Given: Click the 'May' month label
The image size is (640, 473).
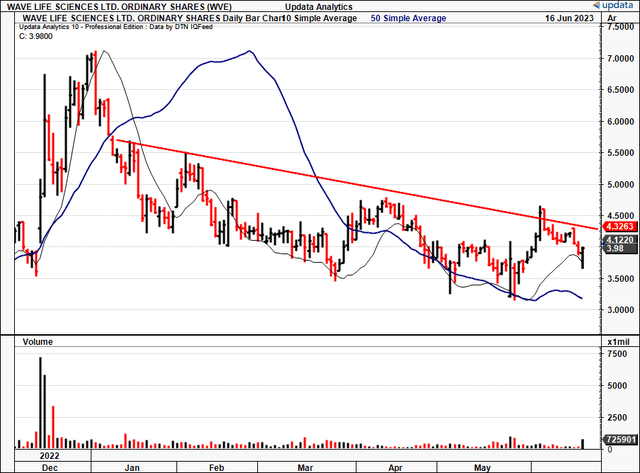Looking at the screenshot, I should (482, 468).
